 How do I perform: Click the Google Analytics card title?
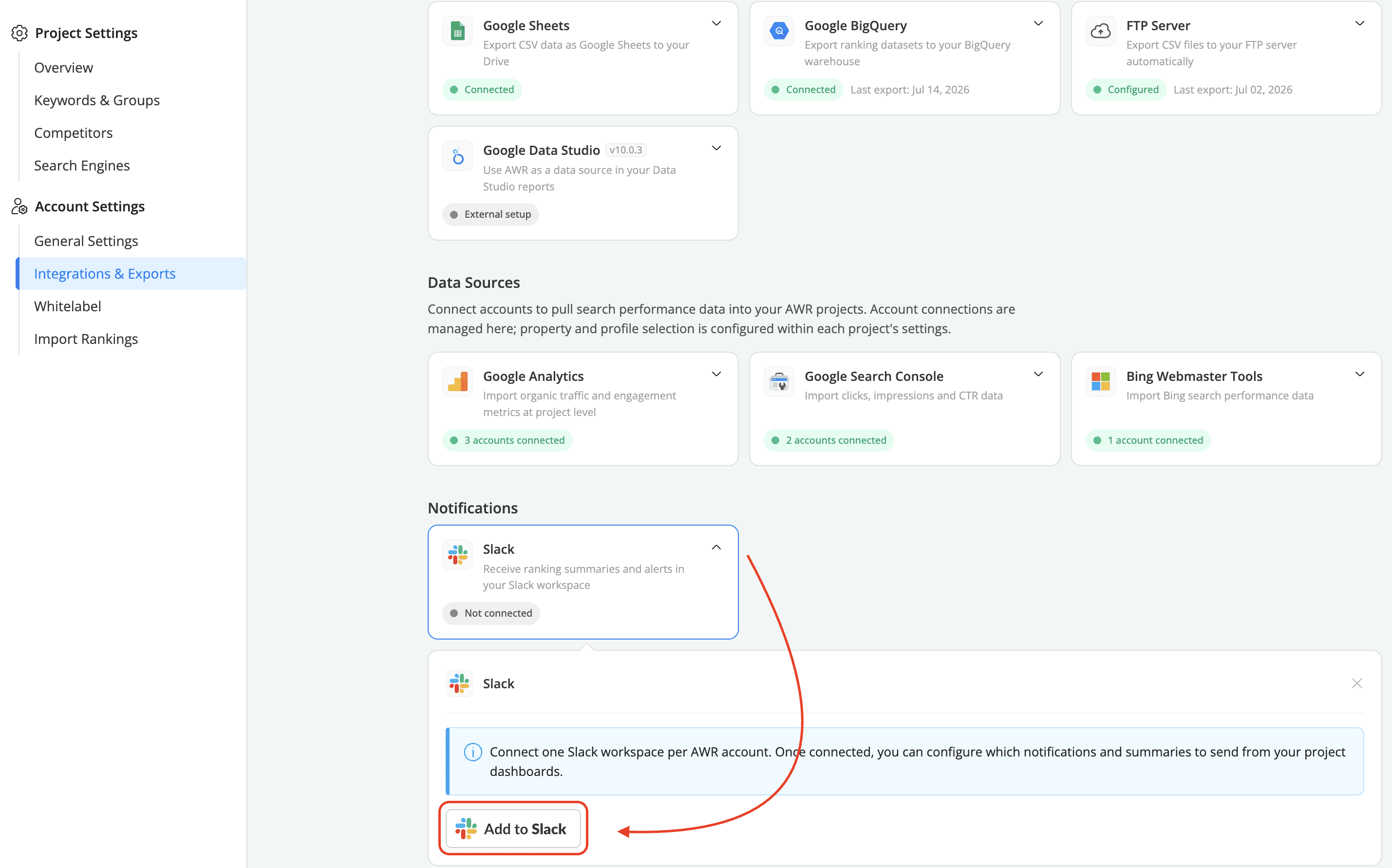pos(533,376)
